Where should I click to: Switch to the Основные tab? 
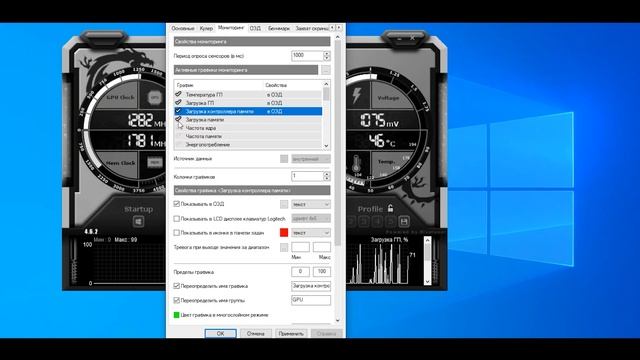[182, 28]
